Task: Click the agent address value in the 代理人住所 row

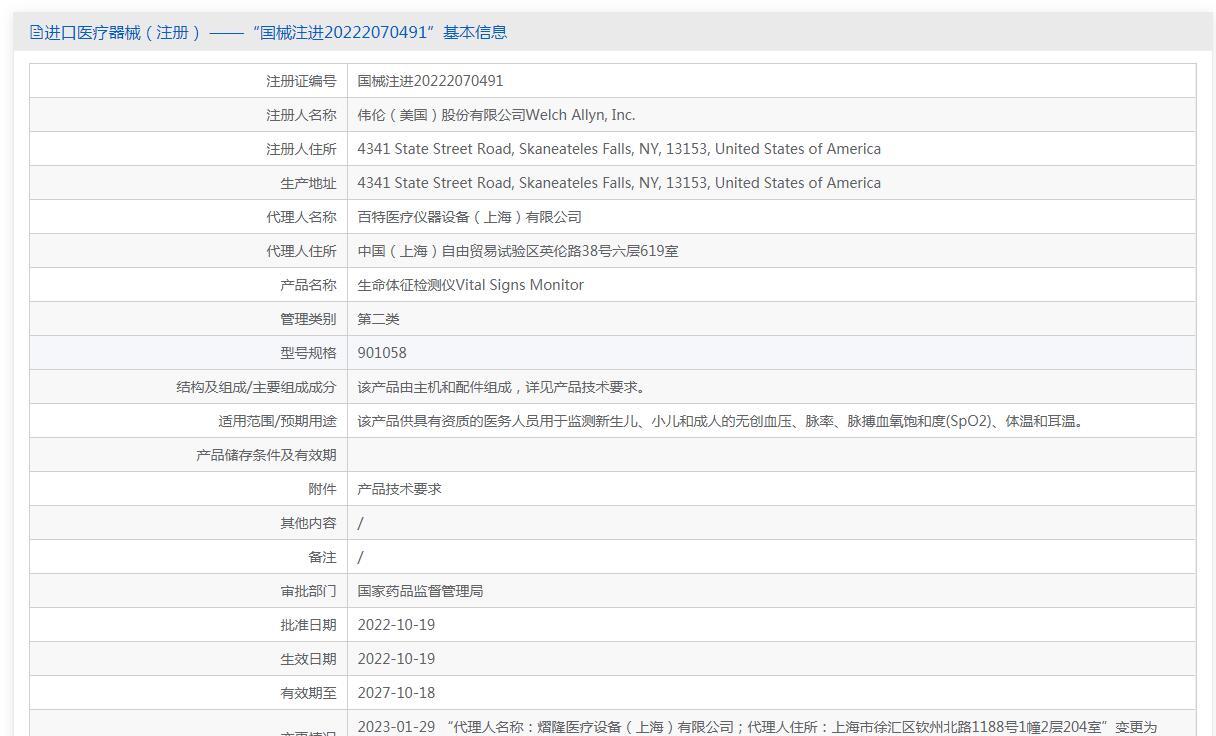Action: (517, 251)
